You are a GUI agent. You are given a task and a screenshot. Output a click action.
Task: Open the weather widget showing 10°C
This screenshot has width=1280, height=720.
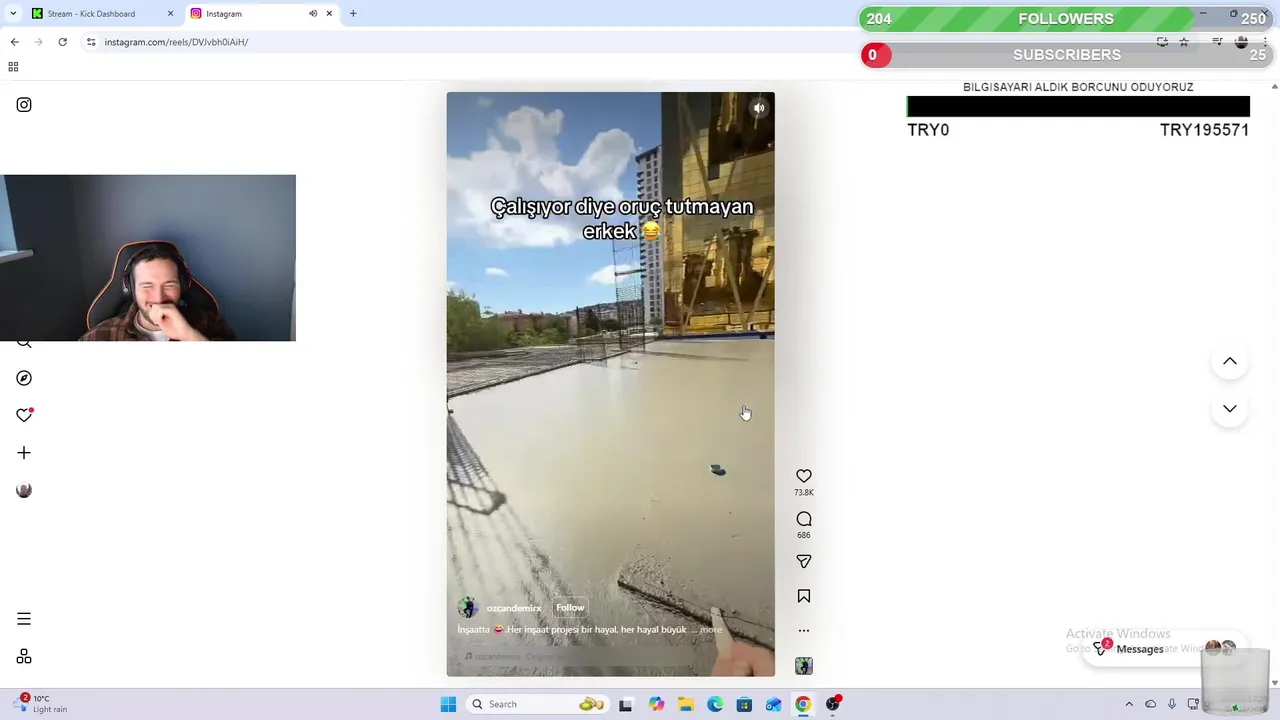click(x=42, y=704)
